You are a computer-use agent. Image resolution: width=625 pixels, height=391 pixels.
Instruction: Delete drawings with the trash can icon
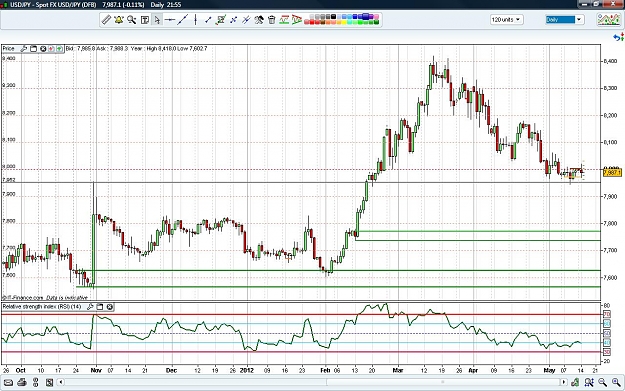[272, 20]
